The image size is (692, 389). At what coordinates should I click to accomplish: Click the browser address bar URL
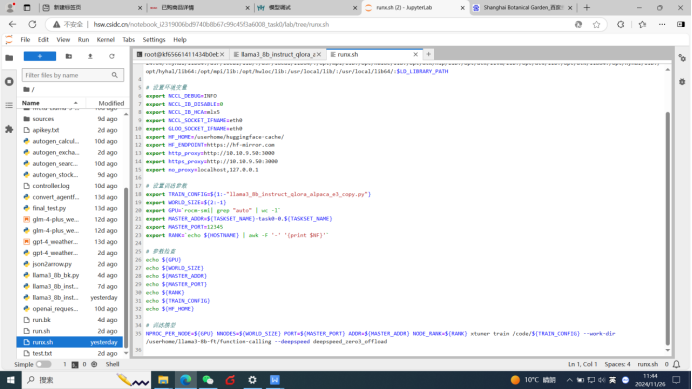pyautogui.click(x=211, y=24)
